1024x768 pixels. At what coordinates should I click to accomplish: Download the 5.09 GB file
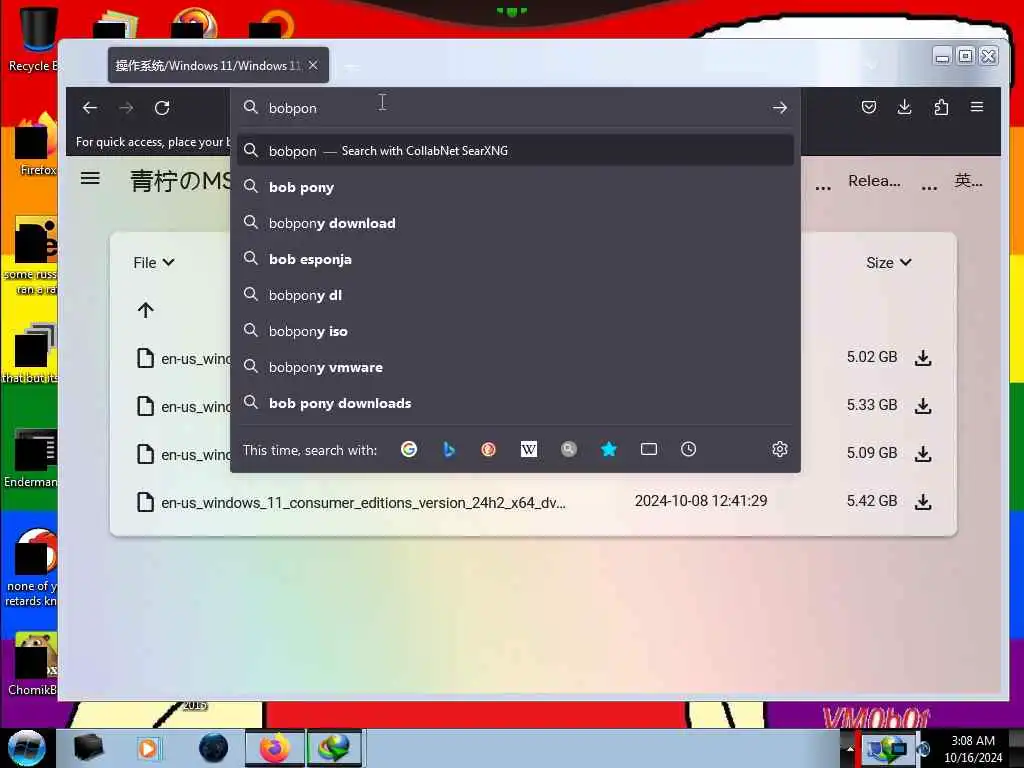[923, 454]
